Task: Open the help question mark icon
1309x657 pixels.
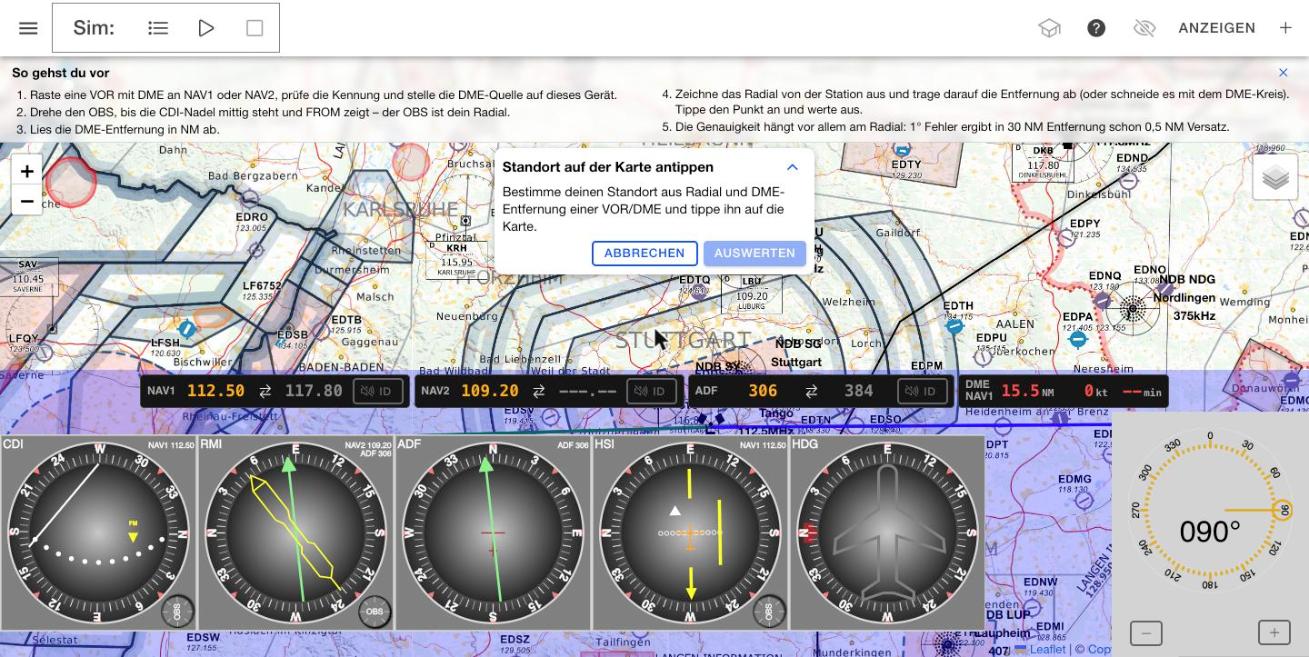Action: coord(1096,28)
